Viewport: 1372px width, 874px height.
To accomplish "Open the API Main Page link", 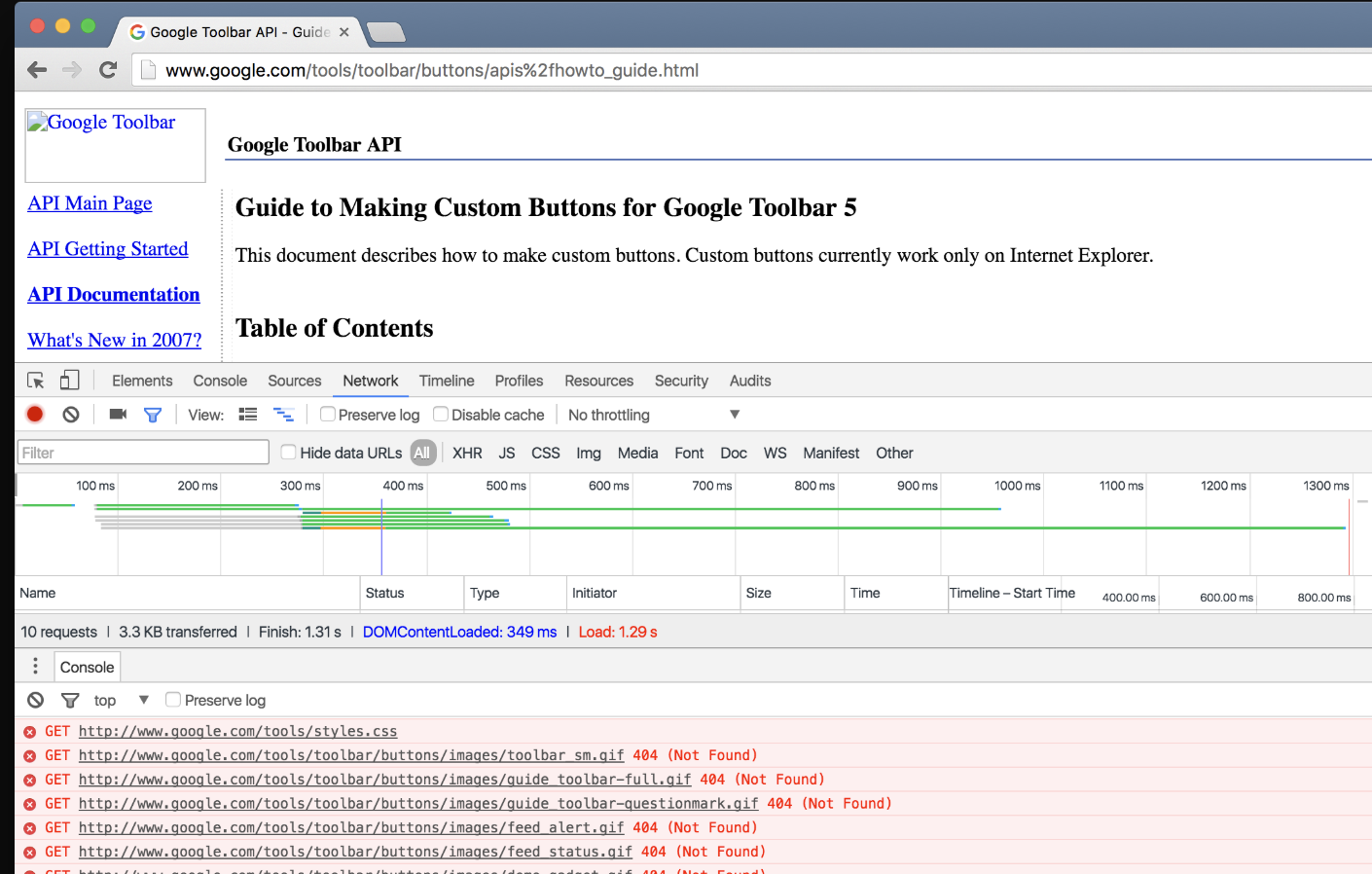I will tap(90, 203).
